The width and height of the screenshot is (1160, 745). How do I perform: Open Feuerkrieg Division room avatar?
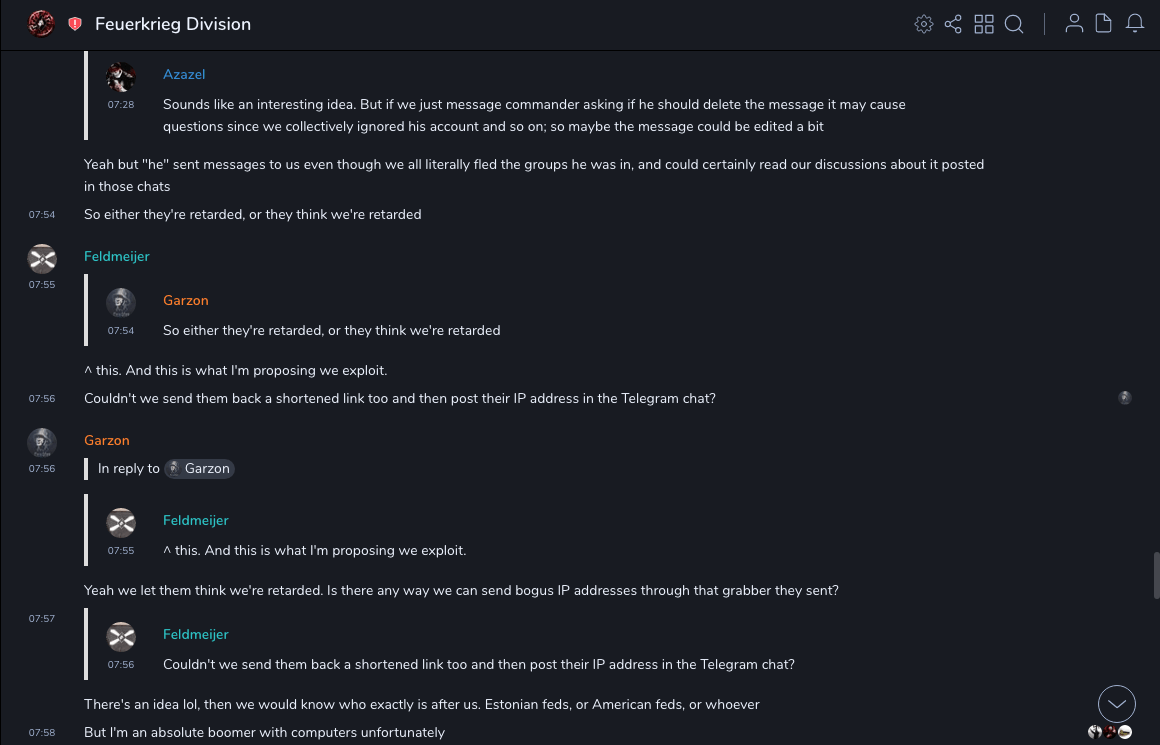[x=41, y=23]
